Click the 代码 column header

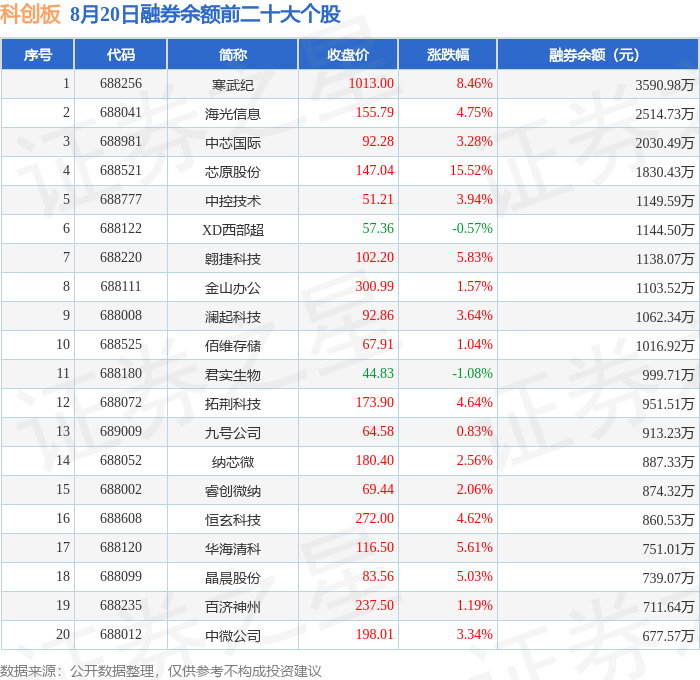pyautogui.click(x=121, y=54)
